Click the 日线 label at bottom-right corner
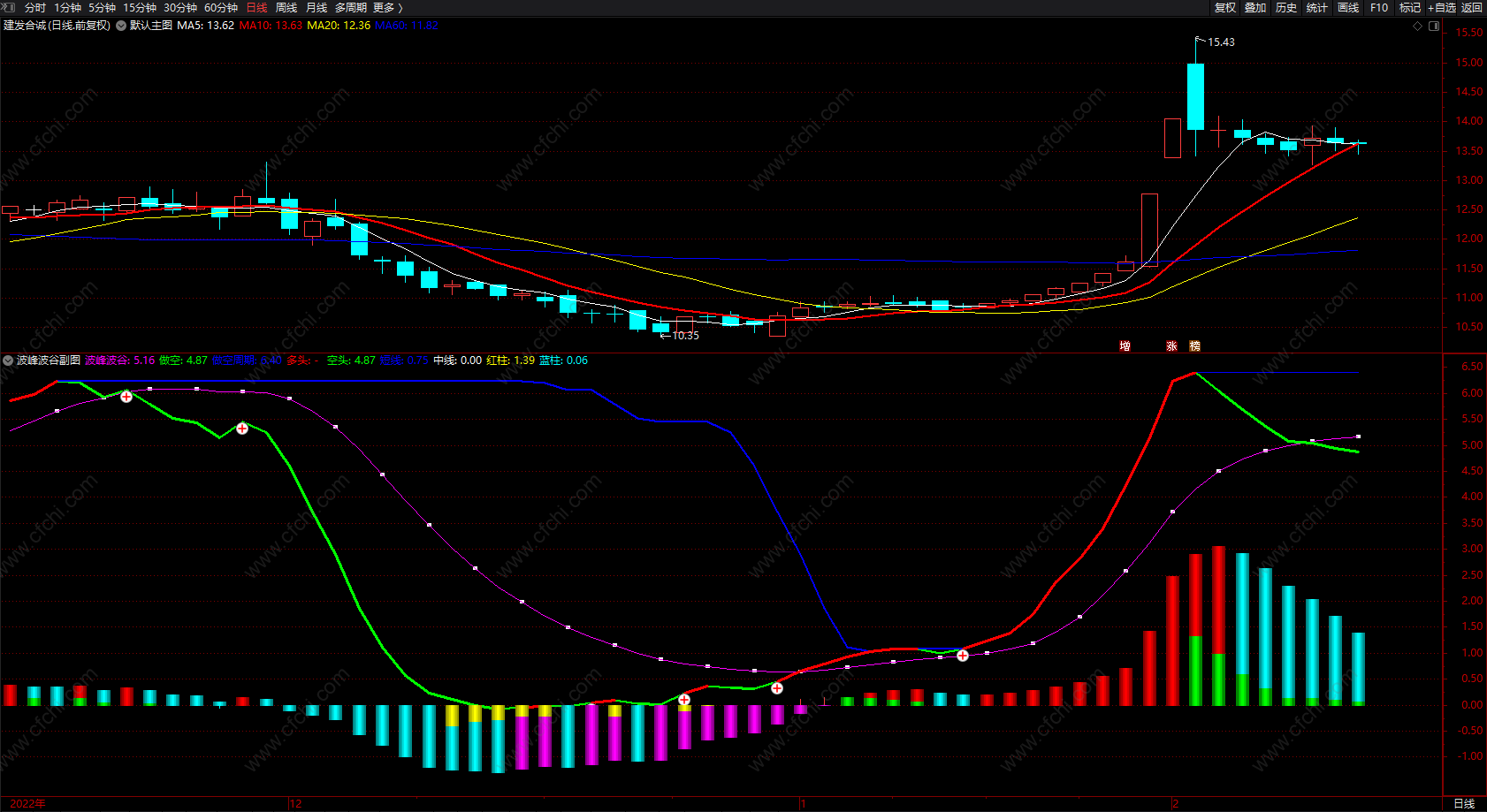The width and height of the screenshot is (1487, 812). click(x=1464, y=803)
